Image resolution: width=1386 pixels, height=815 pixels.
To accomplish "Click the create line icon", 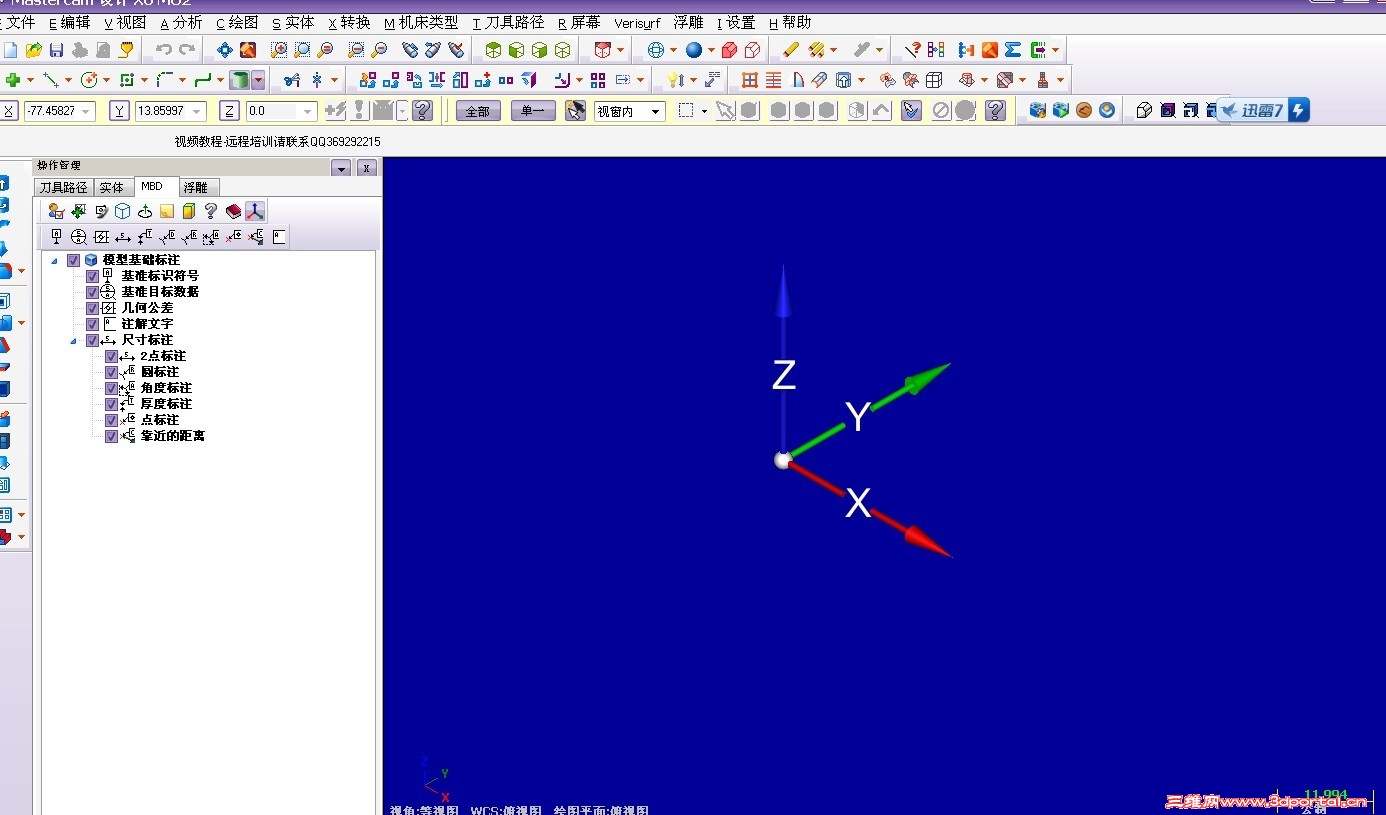I will [x=50, y=79].
